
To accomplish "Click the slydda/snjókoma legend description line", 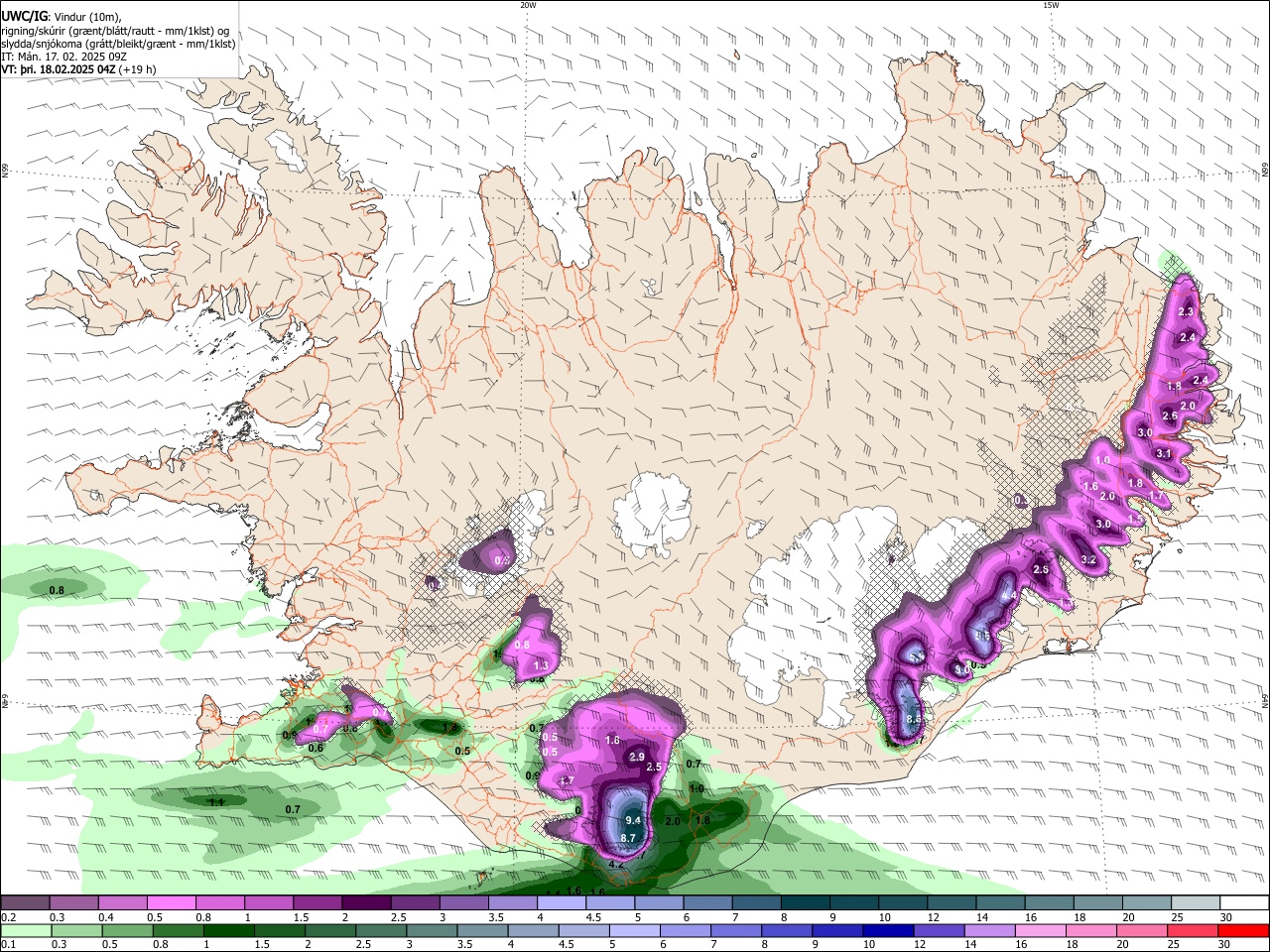I will tap(118, 44).
